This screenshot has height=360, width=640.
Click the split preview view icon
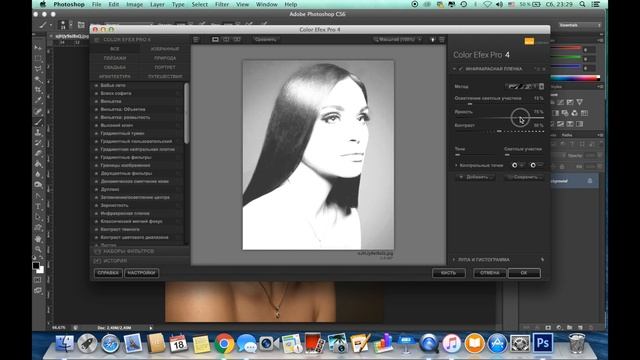(226, 40)
